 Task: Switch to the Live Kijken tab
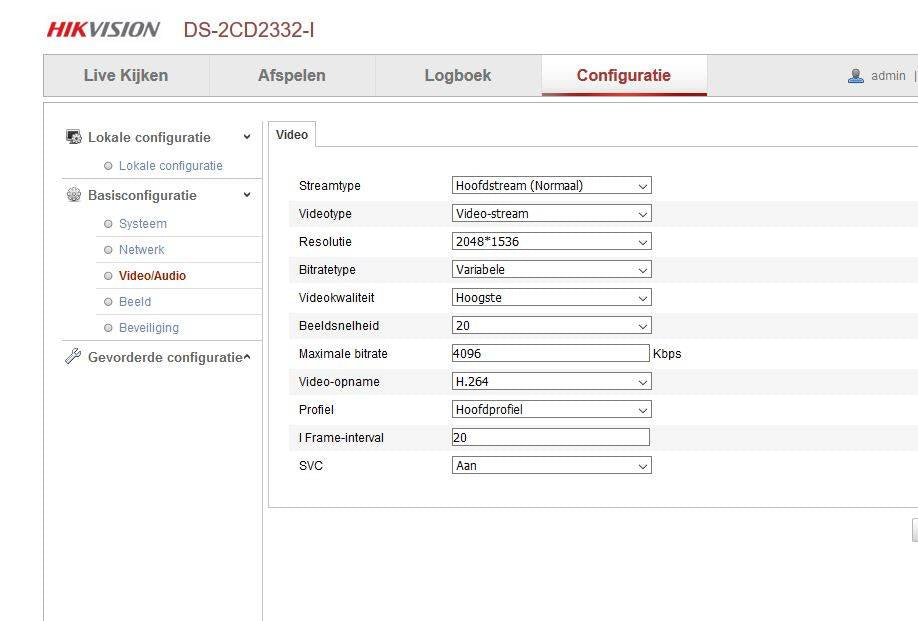(x=126, y=76)
